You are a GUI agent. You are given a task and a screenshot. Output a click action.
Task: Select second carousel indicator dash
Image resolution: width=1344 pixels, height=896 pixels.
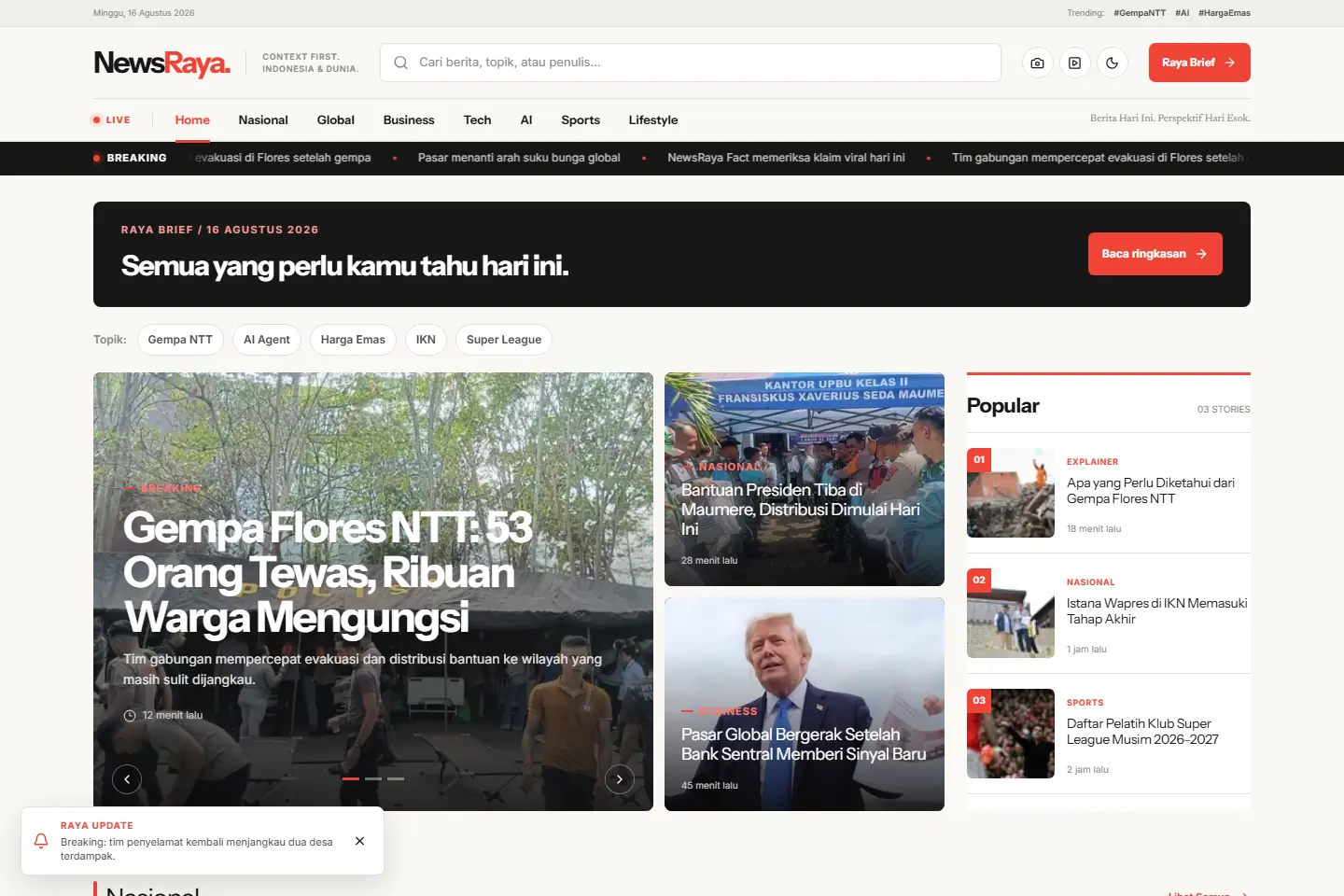pyautogui.click(x=373, y=778)
